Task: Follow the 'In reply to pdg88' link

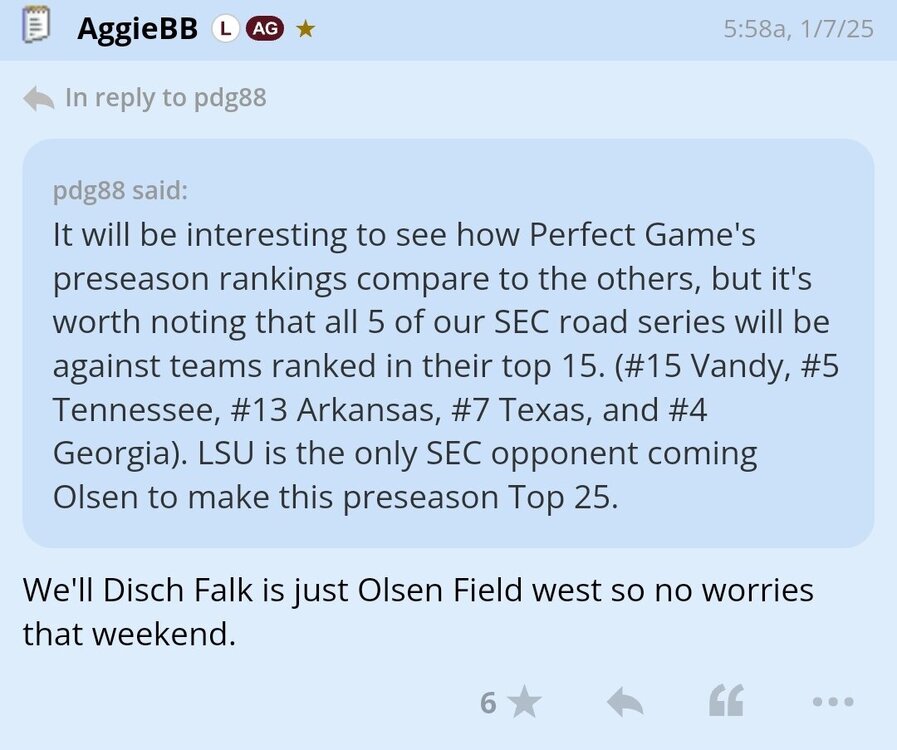Action: coord(165,98)
